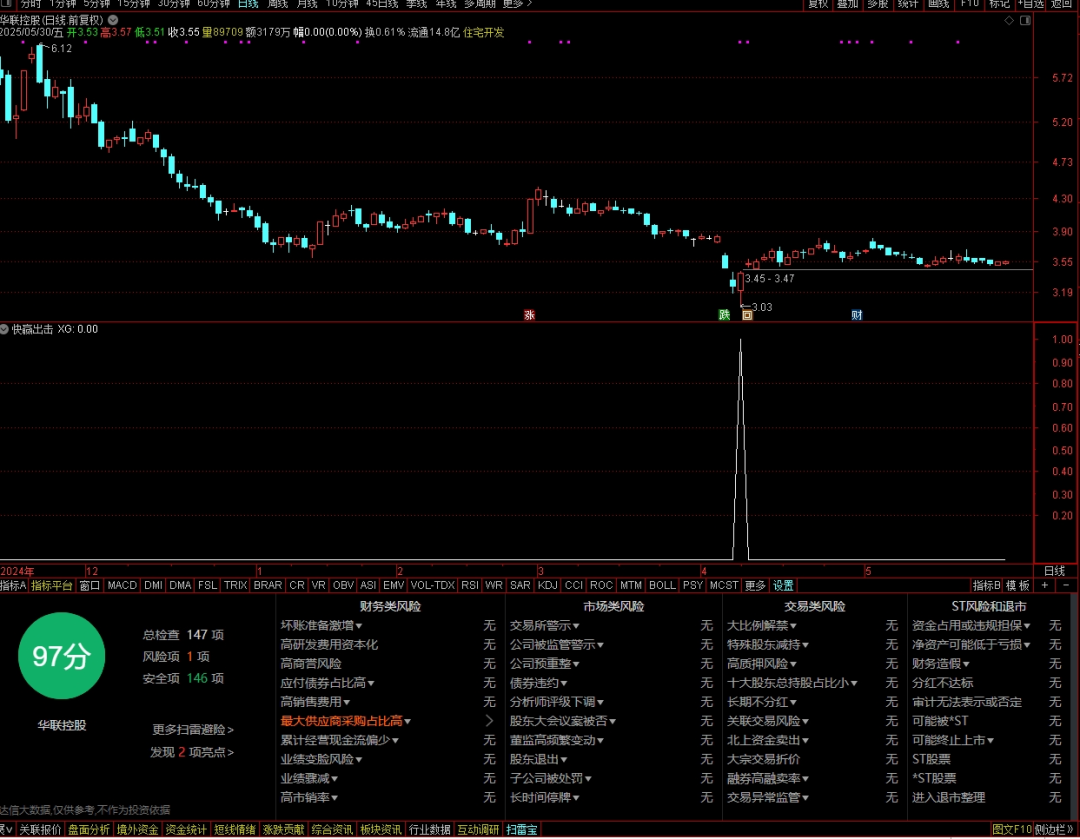Viewport: 1080px width, 839px height.
Task: Click the 涨 marker under the chart
Action: point(529,315)
